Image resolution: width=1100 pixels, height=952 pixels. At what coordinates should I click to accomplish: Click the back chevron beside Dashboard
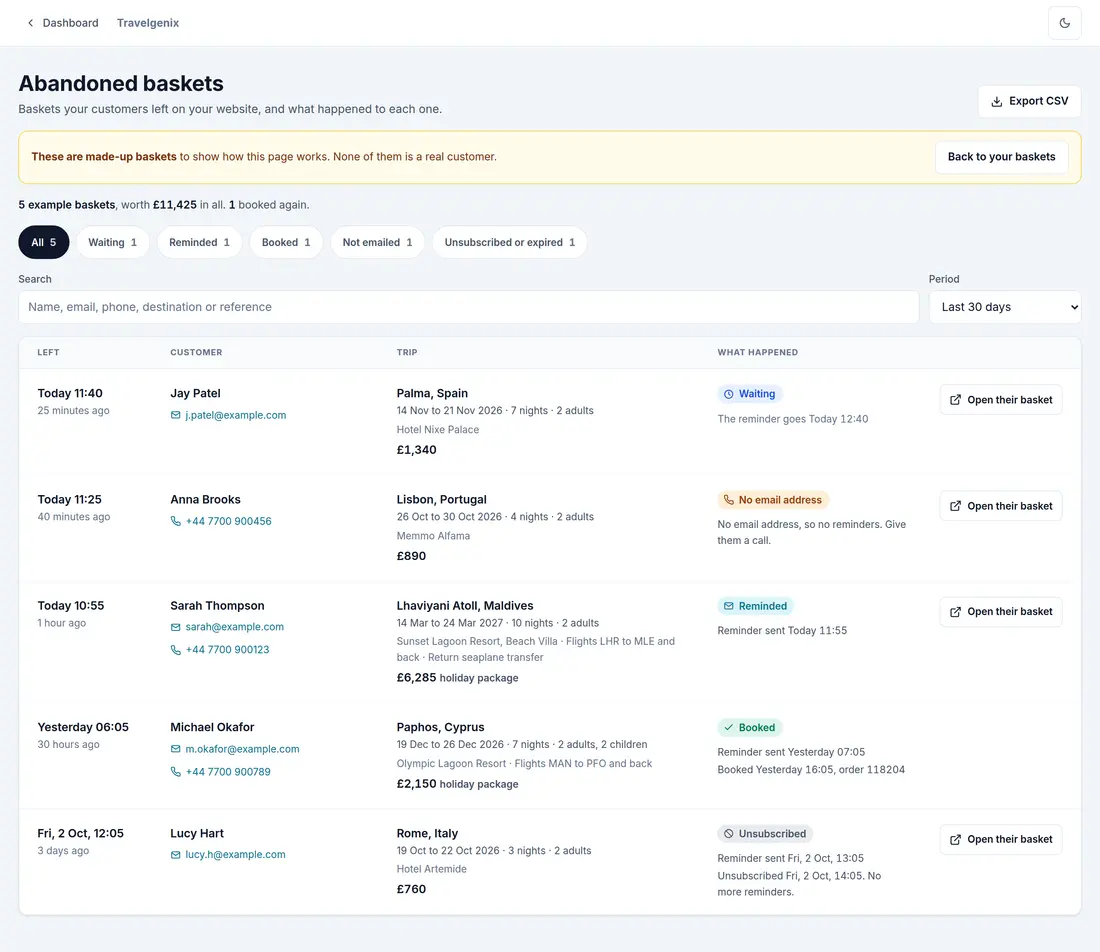pyautogui.click(x=30, y=23)
